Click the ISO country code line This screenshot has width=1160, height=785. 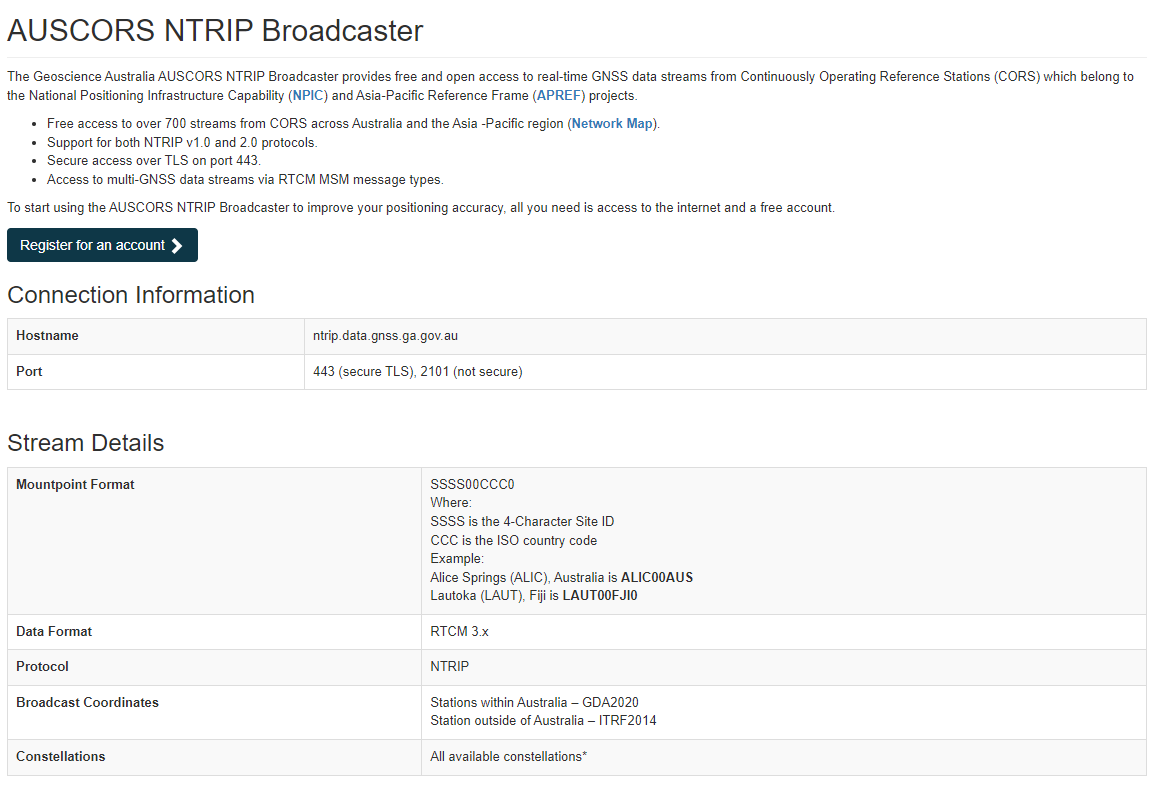coord(513,540)
